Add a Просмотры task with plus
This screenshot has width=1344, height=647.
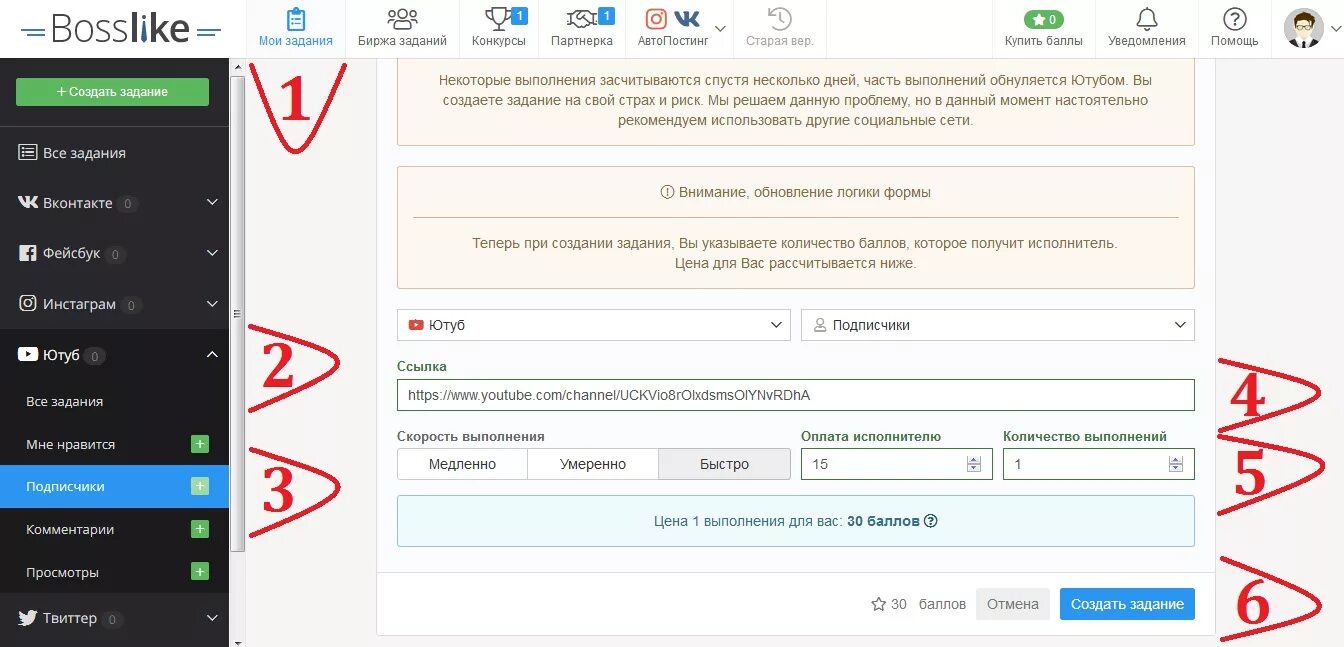[x=200, y=572]
